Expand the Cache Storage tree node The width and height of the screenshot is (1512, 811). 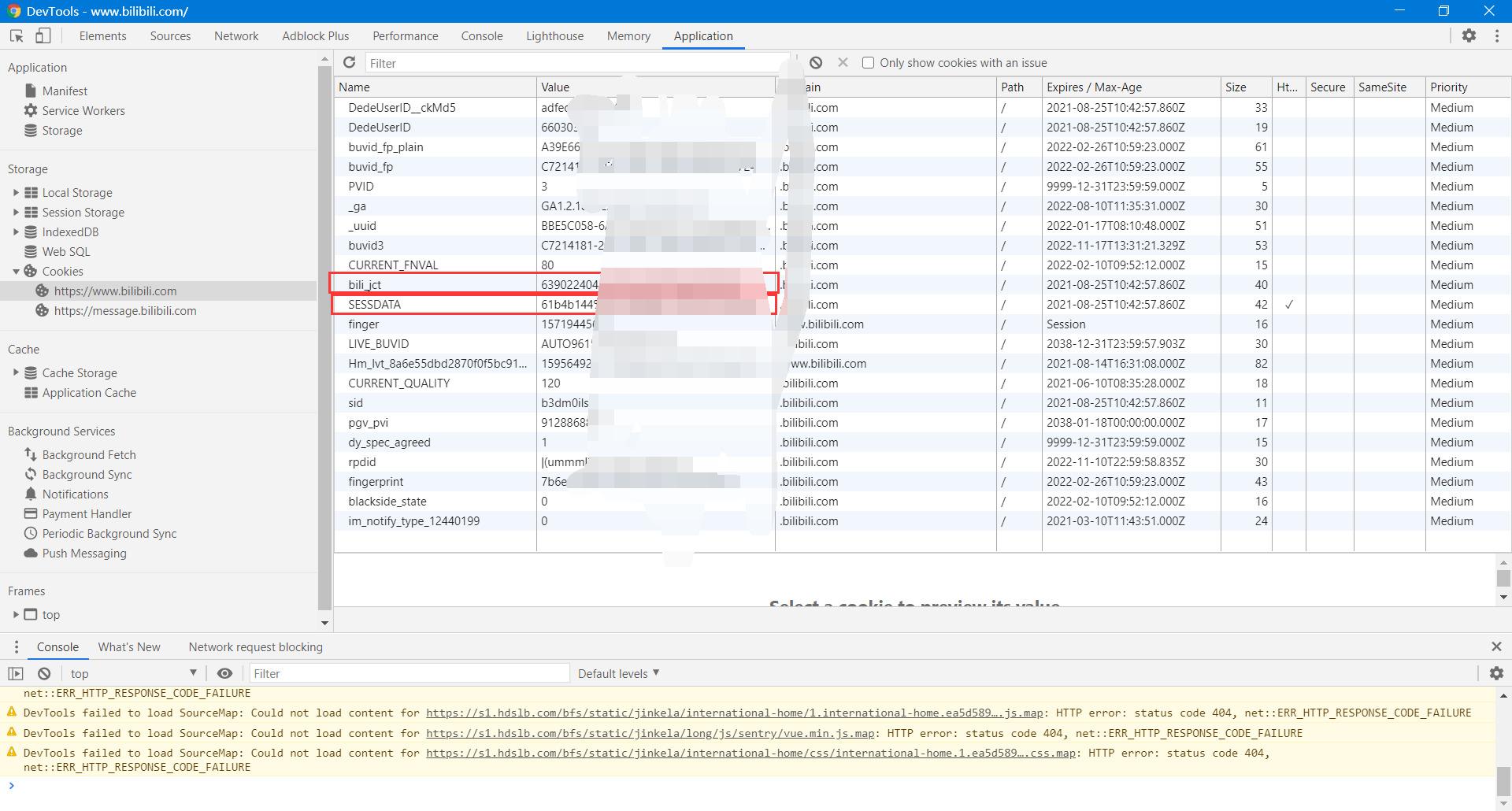[15, 372]
